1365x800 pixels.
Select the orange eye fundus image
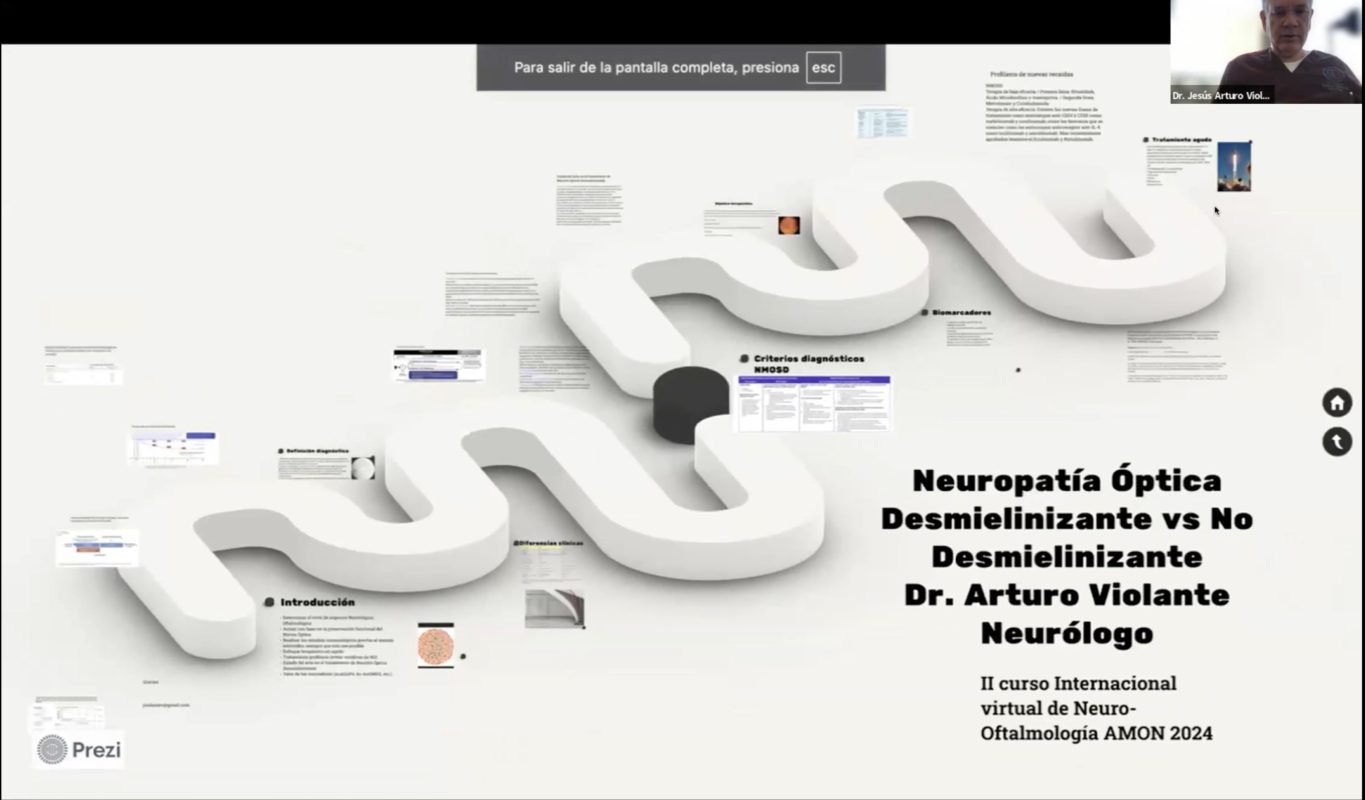coord(789,225)
